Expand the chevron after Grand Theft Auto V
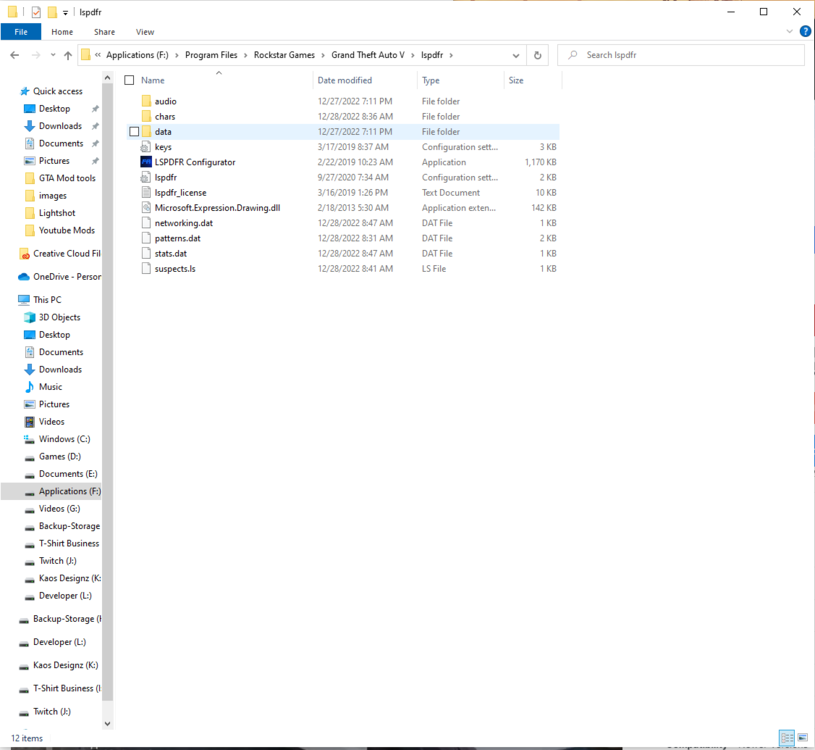The height and width of the screenshot is (750, 815). point(413,55)
